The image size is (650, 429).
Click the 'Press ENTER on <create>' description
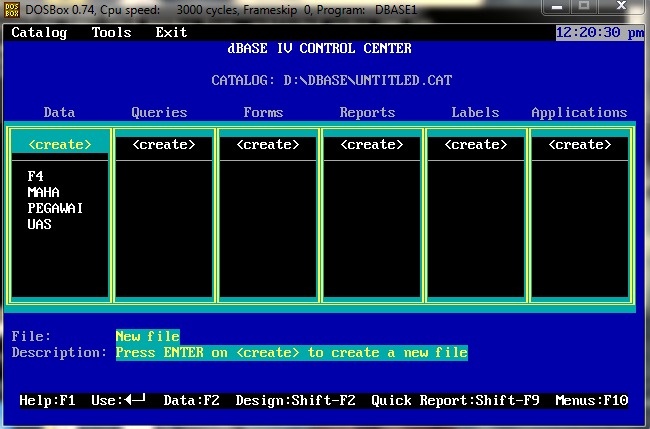coord(291,353)
